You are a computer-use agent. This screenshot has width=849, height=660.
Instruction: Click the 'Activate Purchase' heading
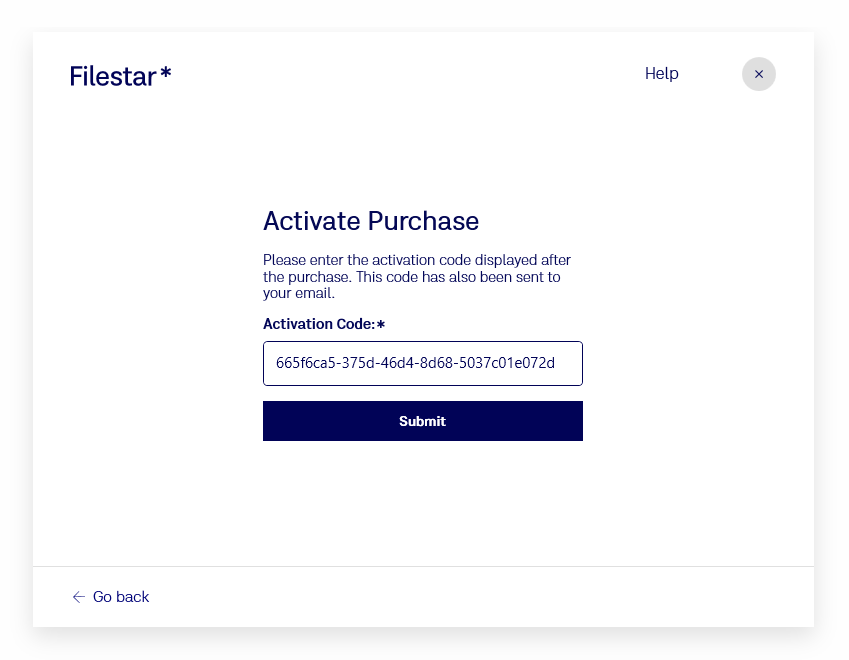pos(370,221)
